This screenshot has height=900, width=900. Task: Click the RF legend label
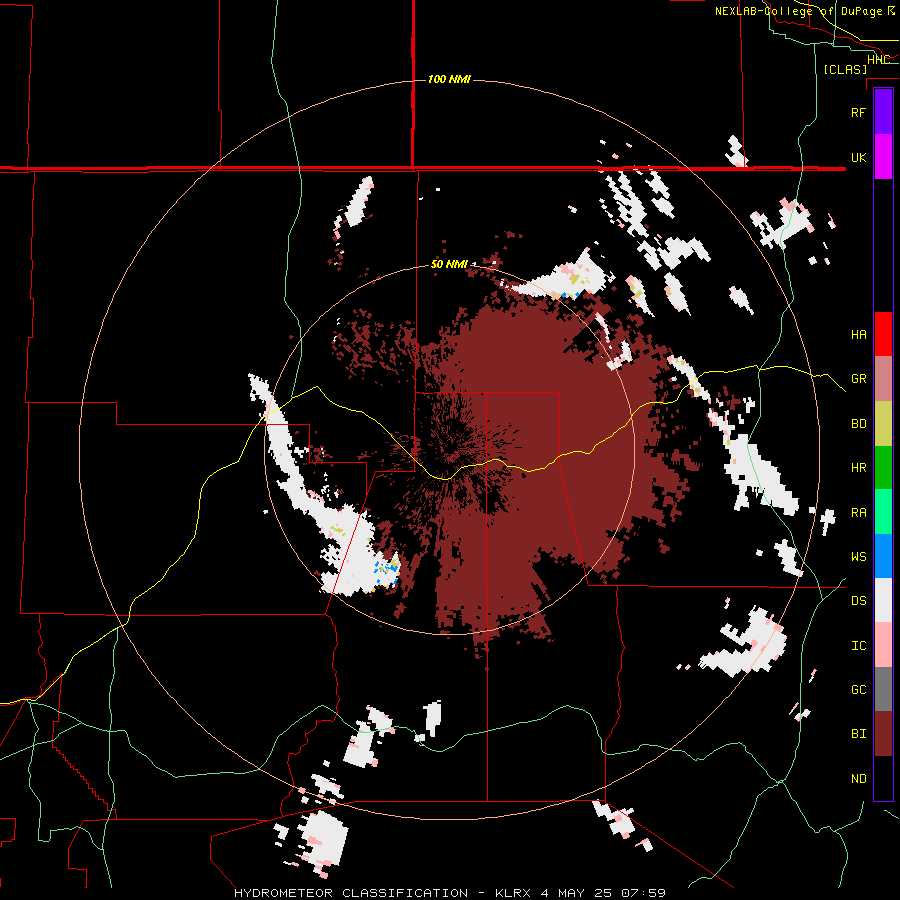[x=858, y=112]
